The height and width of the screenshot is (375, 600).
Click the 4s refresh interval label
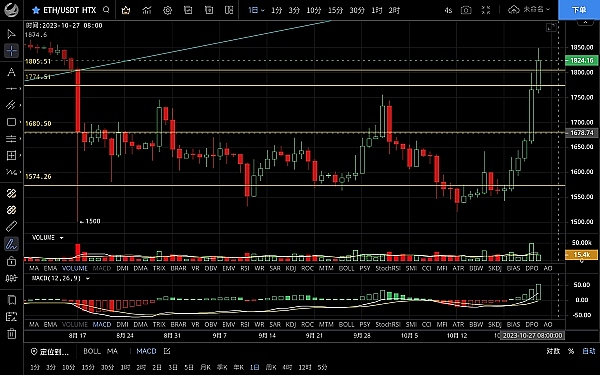[x=448, y=10]
